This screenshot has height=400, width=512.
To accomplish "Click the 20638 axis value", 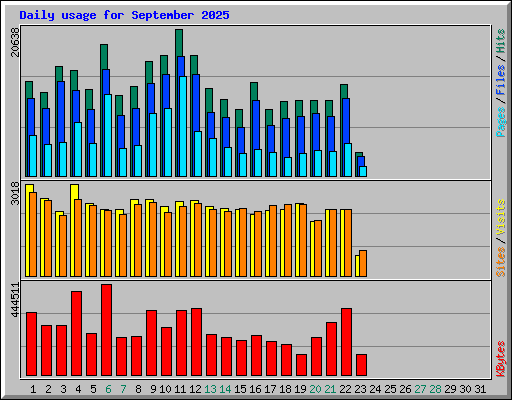I will click(x=15, y=42).
